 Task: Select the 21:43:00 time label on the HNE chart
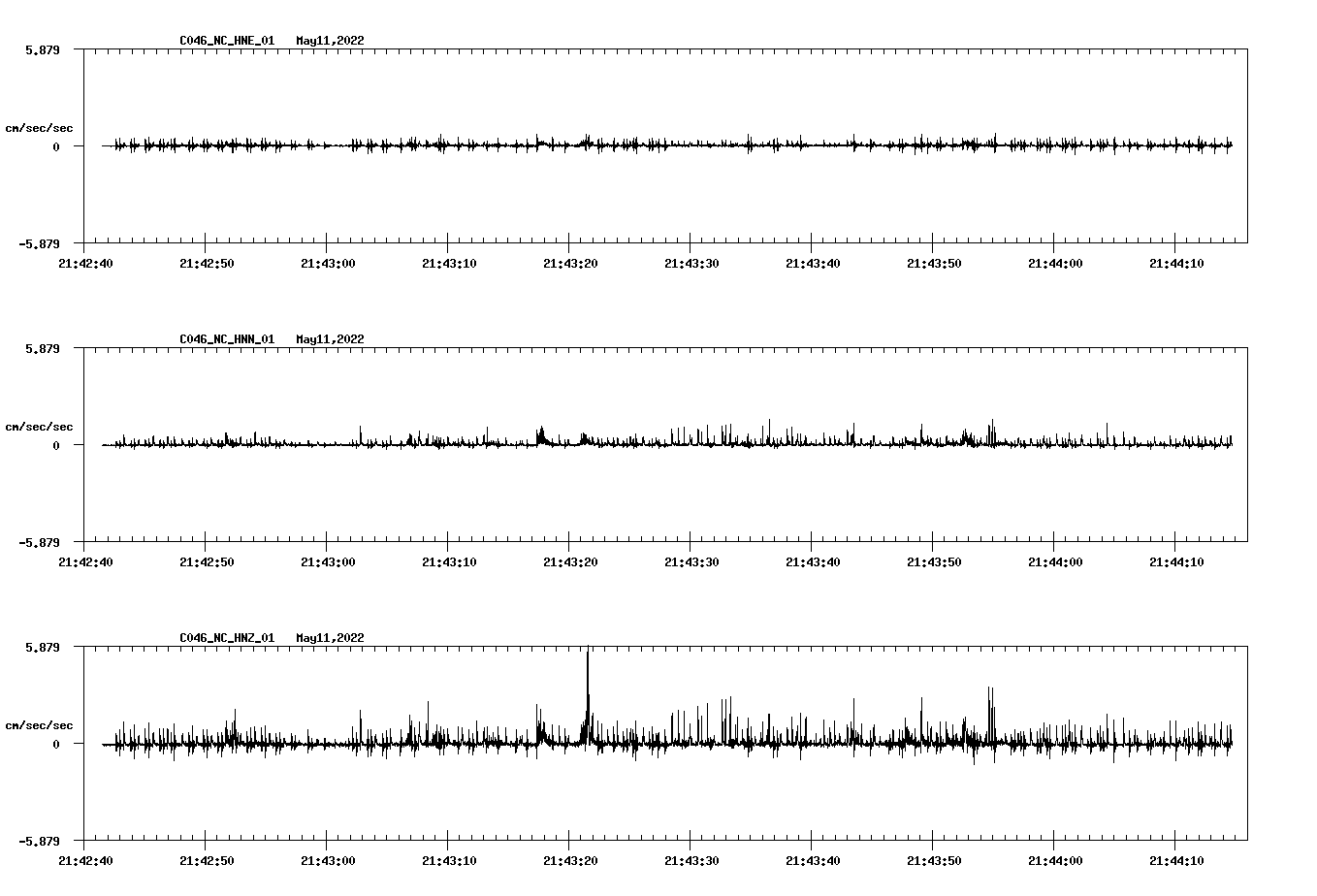click(x=327, y=263)
